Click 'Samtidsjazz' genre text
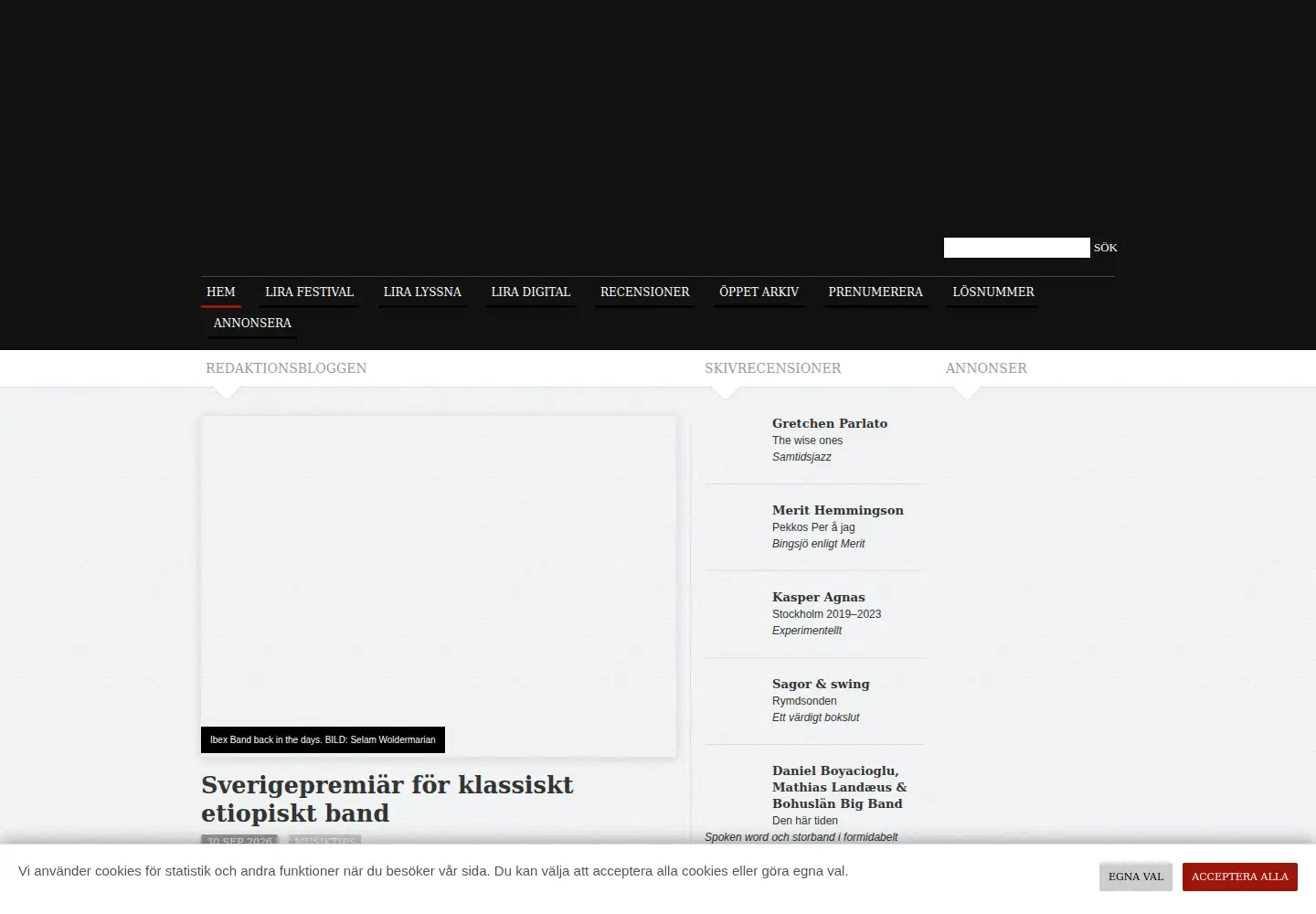 pos(801,457)
